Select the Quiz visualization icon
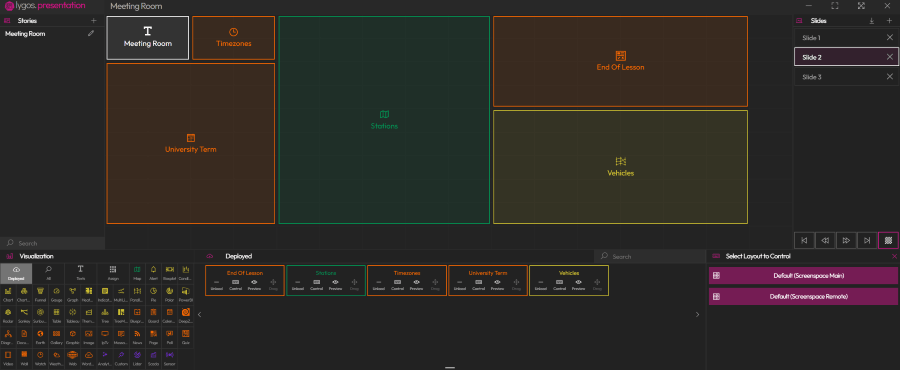 pyautogui.click(x=185, y=337)
